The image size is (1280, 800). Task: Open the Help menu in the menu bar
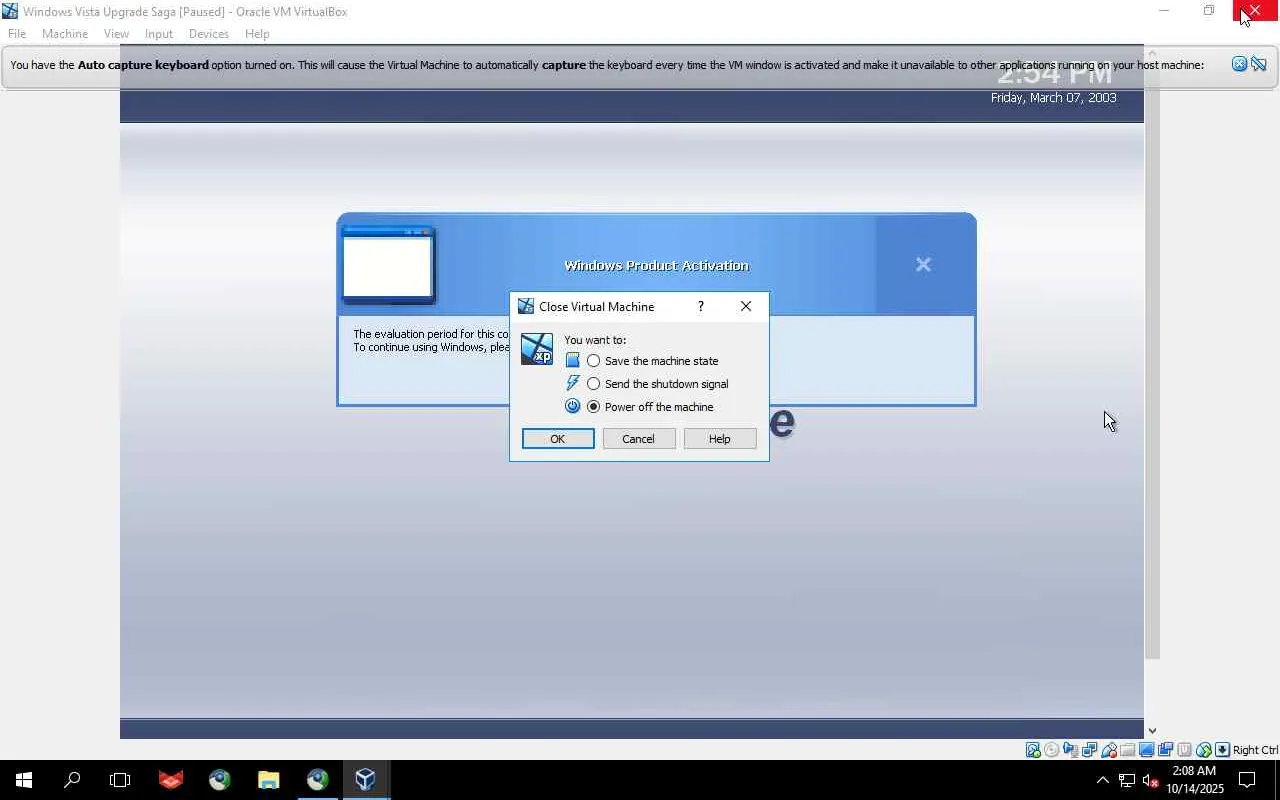coord(257,33)
